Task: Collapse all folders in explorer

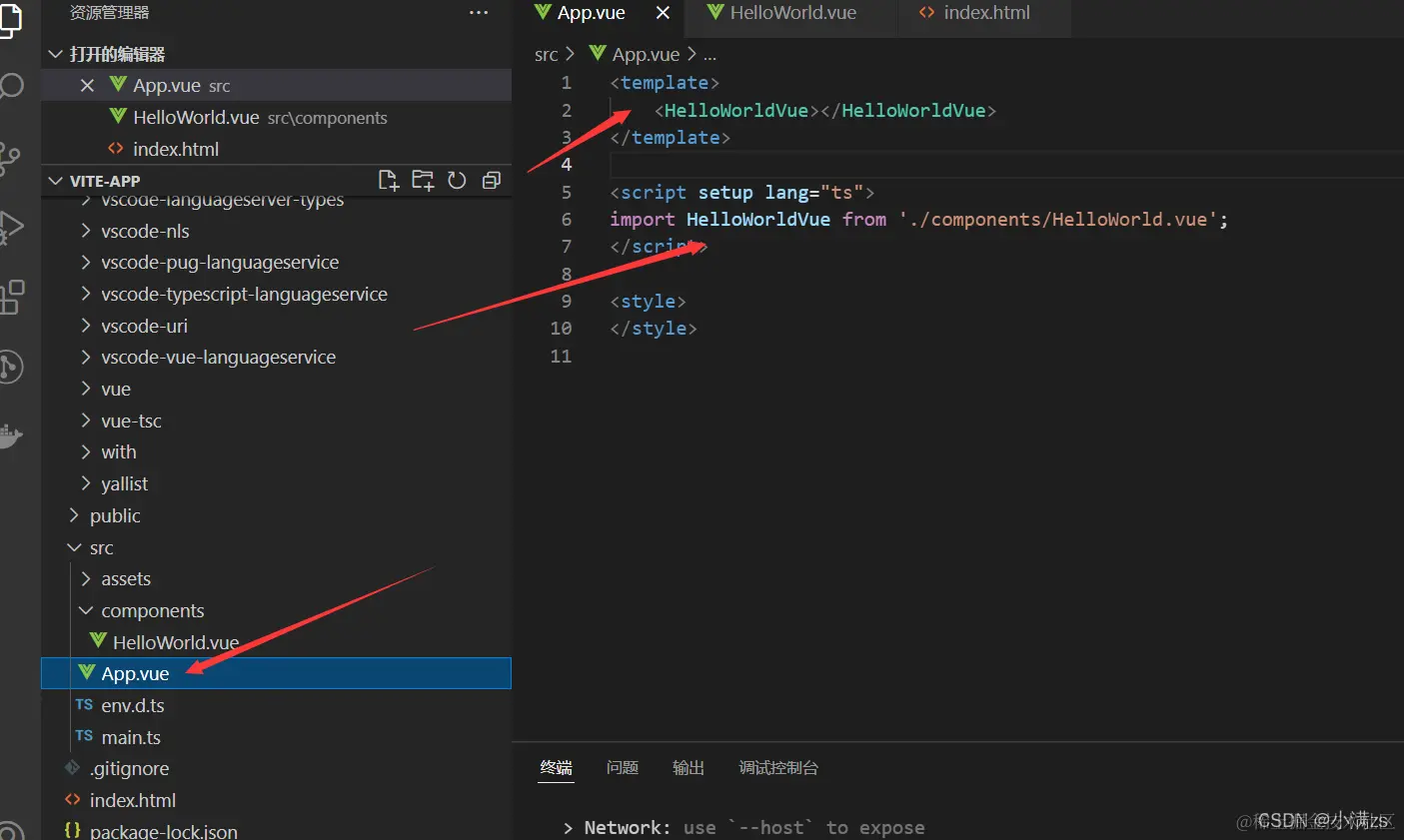Action: (x=491, y=180)
